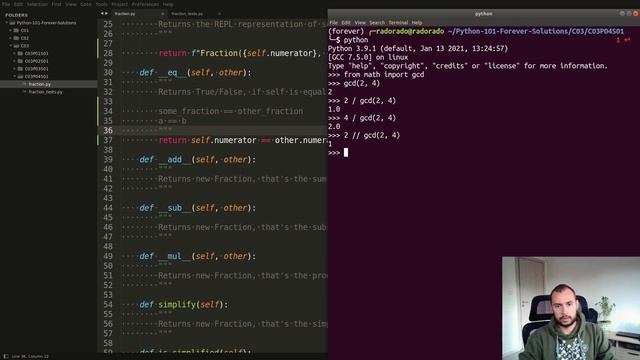Screen dimensions: 640x360
Task: Expand the C02 folder arrow
Action: pos(11,38)
